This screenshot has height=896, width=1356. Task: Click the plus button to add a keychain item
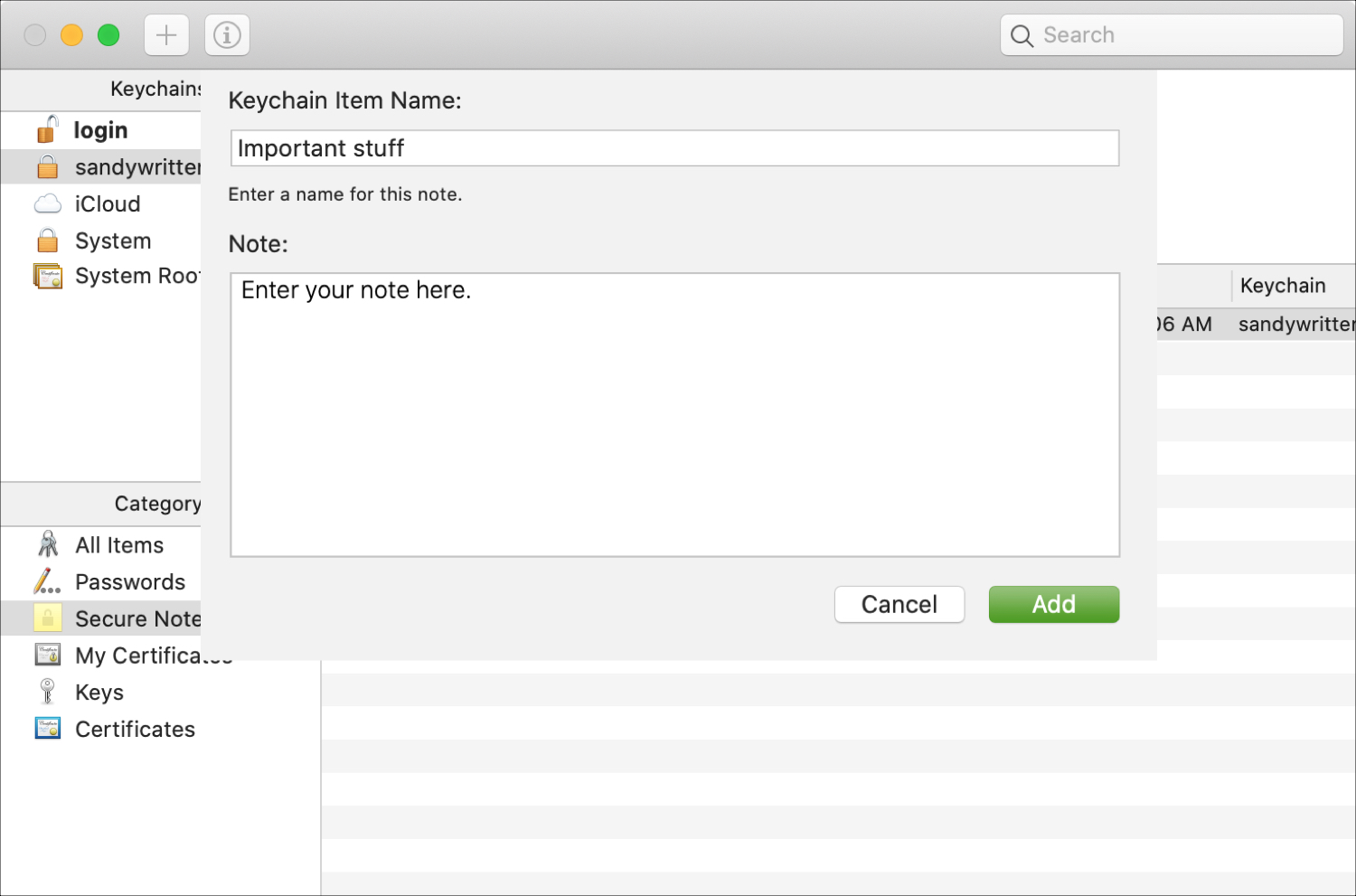166,35
